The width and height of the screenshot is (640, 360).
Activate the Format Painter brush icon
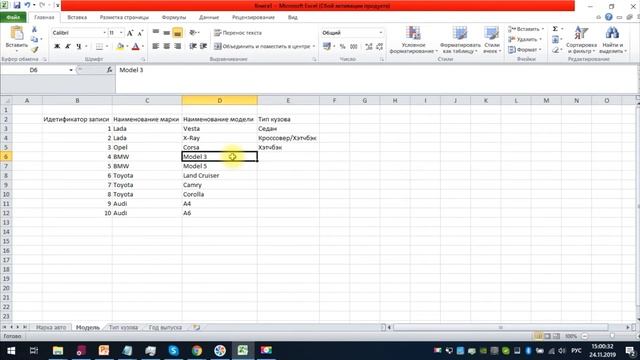click(34, 49)
